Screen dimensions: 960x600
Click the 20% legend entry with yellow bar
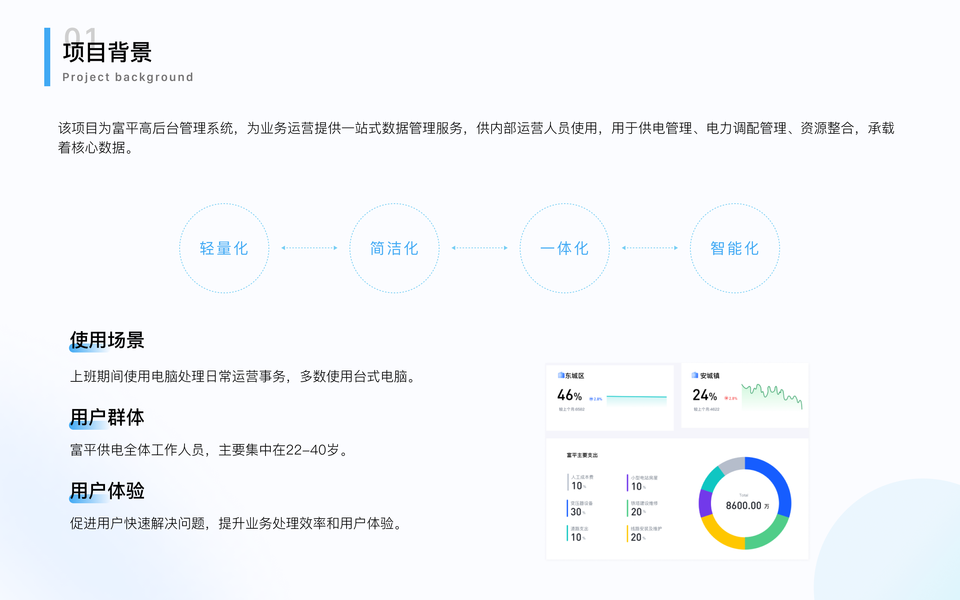pyautogui.click(x=644, y=534)
